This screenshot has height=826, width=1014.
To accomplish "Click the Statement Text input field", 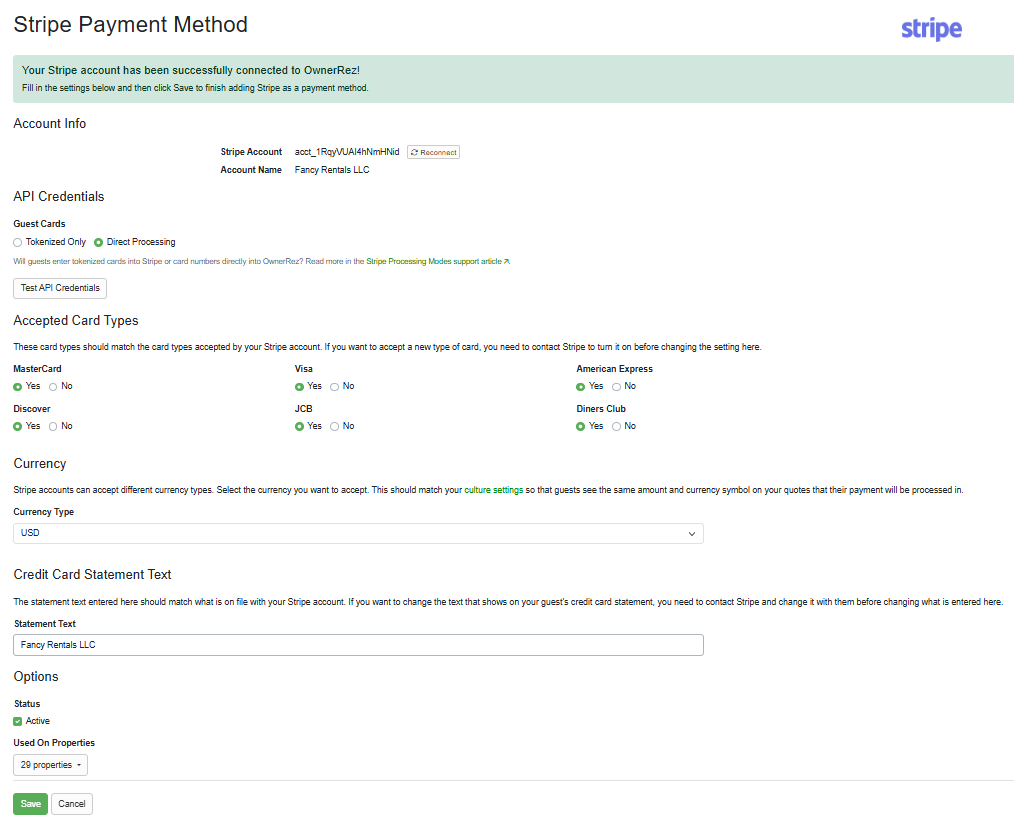I will [x=358, y=645].
